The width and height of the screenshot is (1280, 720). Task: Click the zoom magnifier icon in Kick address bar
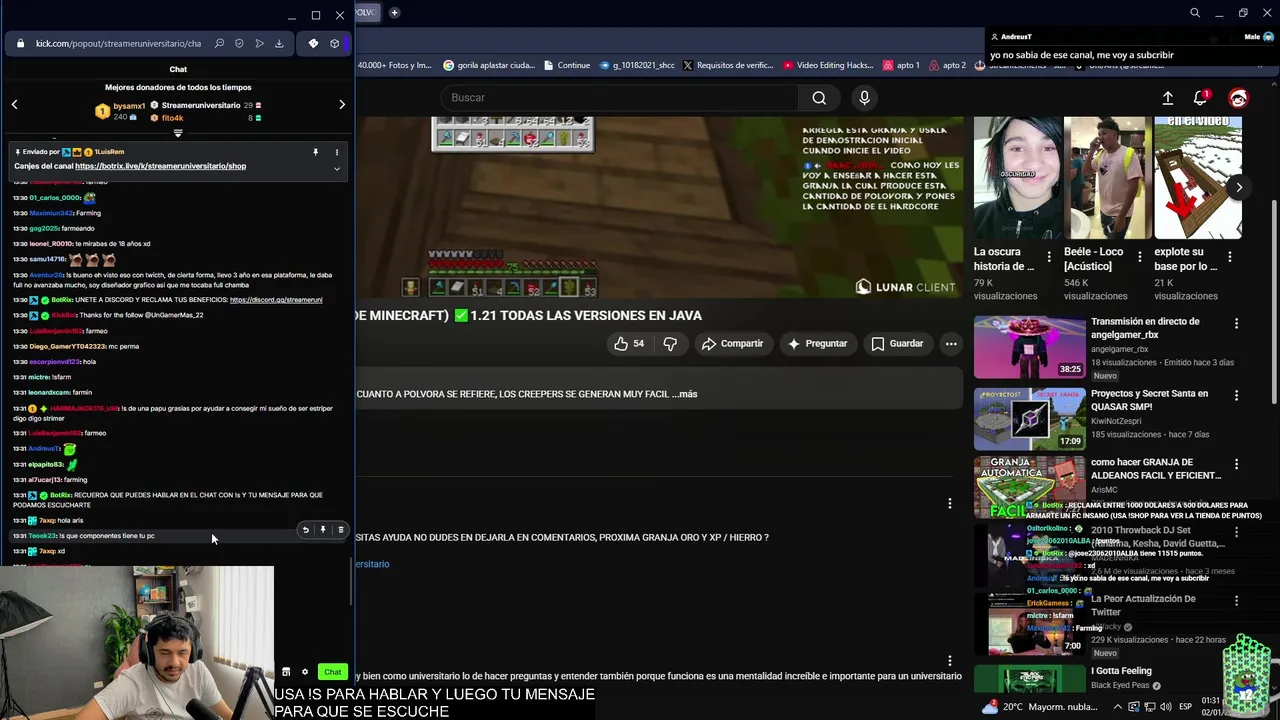coord(219,44)
